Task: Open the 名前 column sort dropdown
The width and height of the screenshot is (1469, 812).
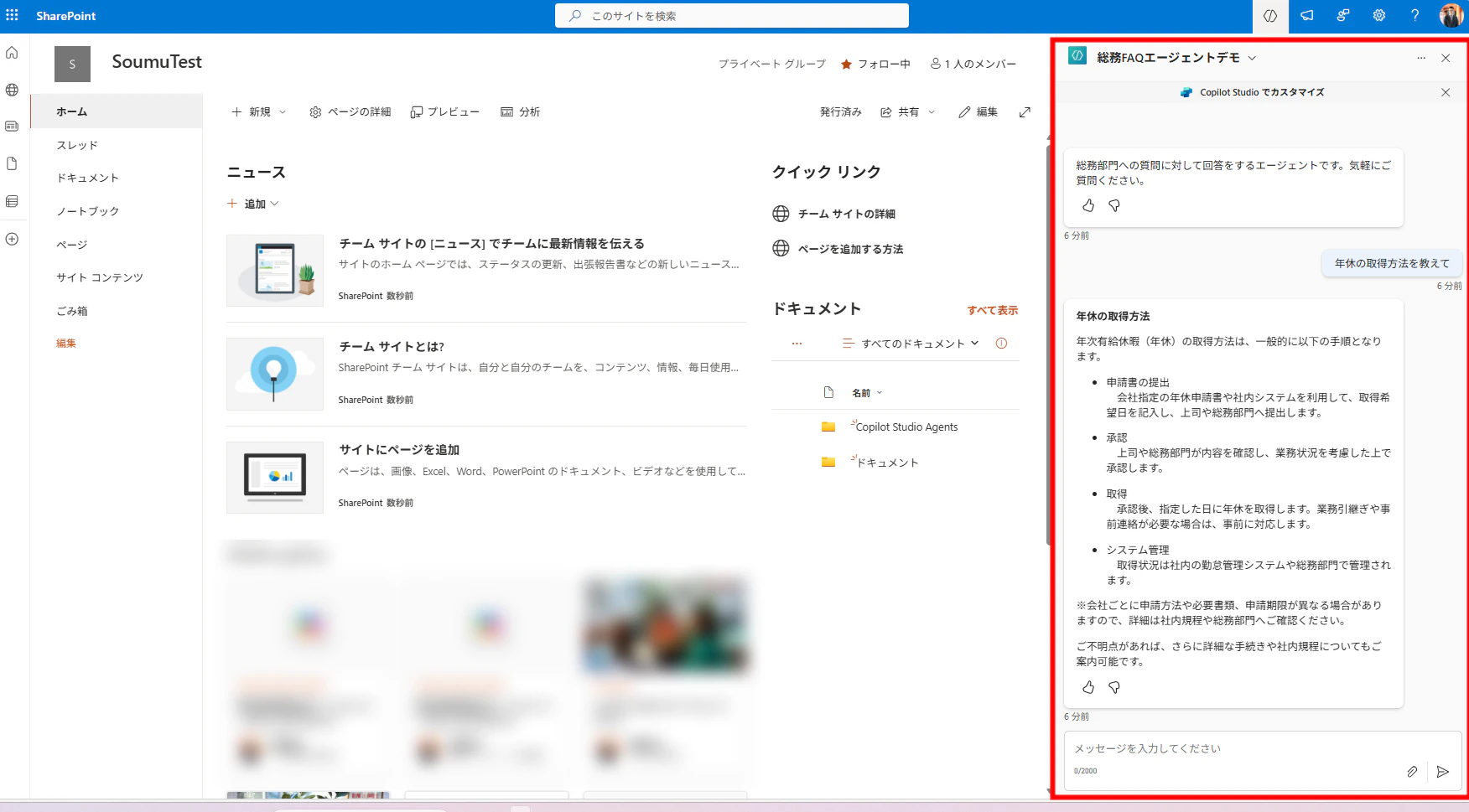Action: (x=867, y=393)
